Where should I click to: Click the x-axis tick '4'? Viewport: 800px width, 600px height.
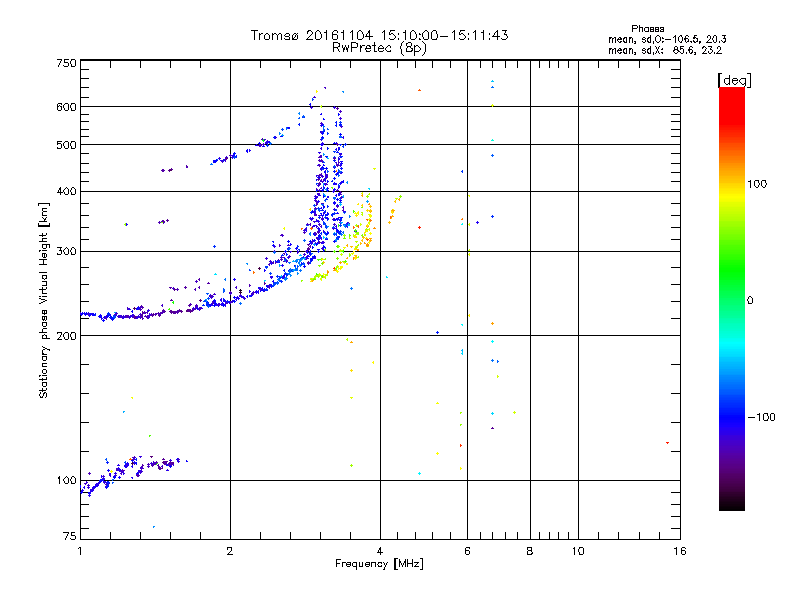coord(380,551)
